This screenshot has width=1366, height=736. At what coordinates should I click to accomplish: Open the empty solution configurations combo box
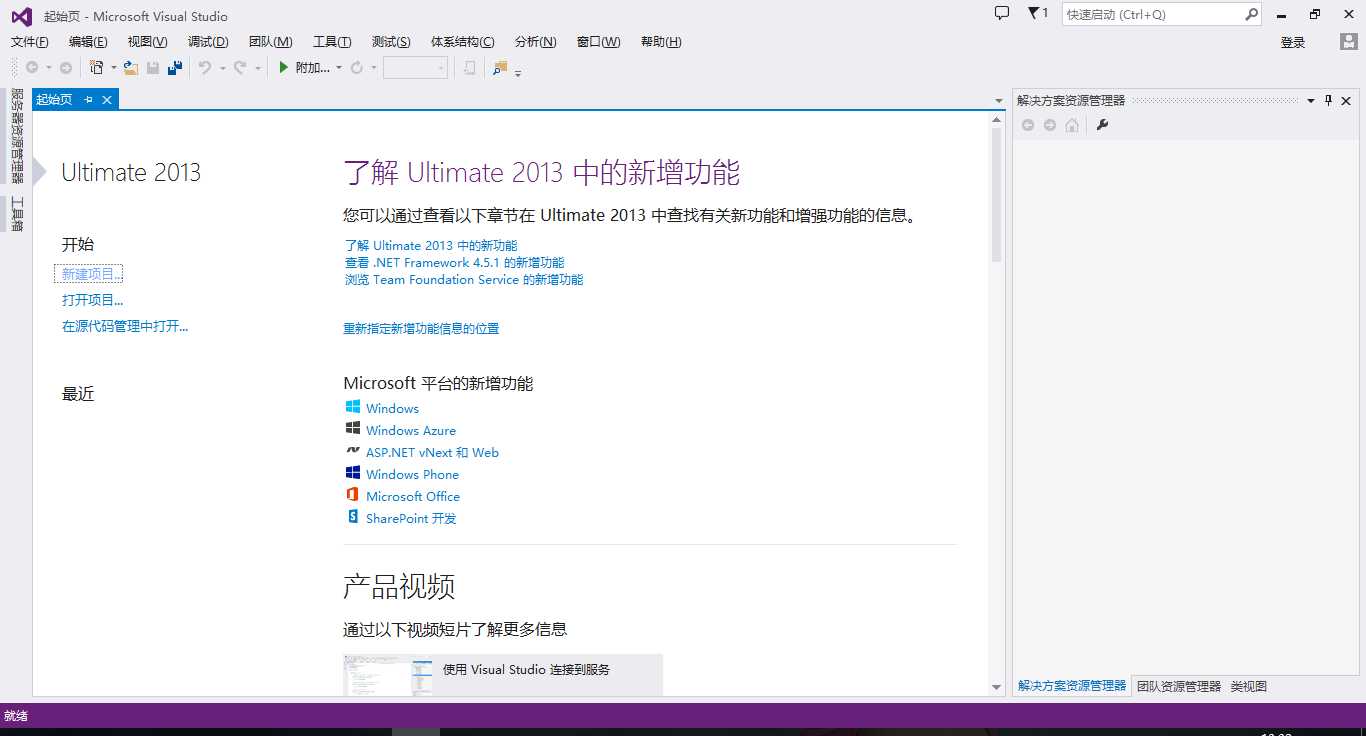point(415,68)
